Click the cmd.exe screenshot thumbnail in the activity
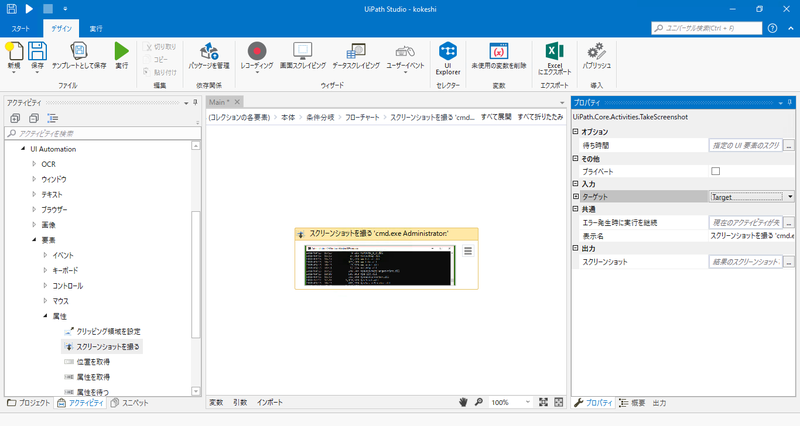The height and width of the screenshot is (426, 800). point(380,265)
